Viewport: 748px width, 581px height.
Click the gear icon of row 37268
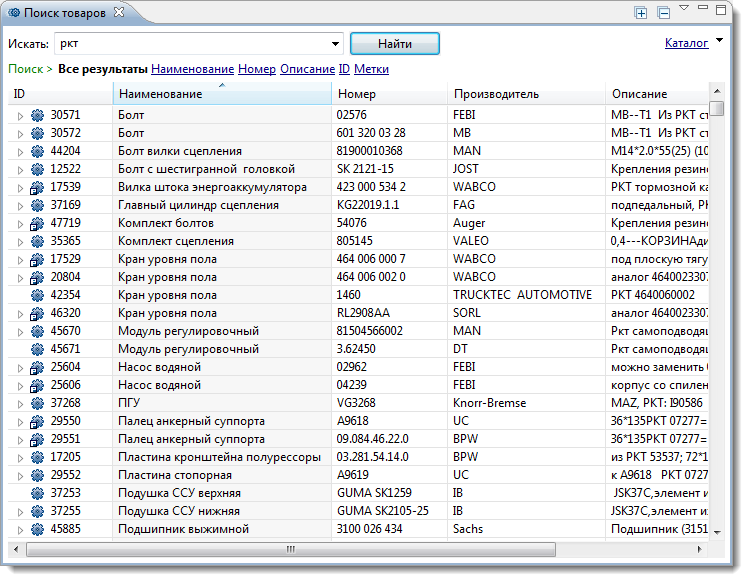[37, 404]
